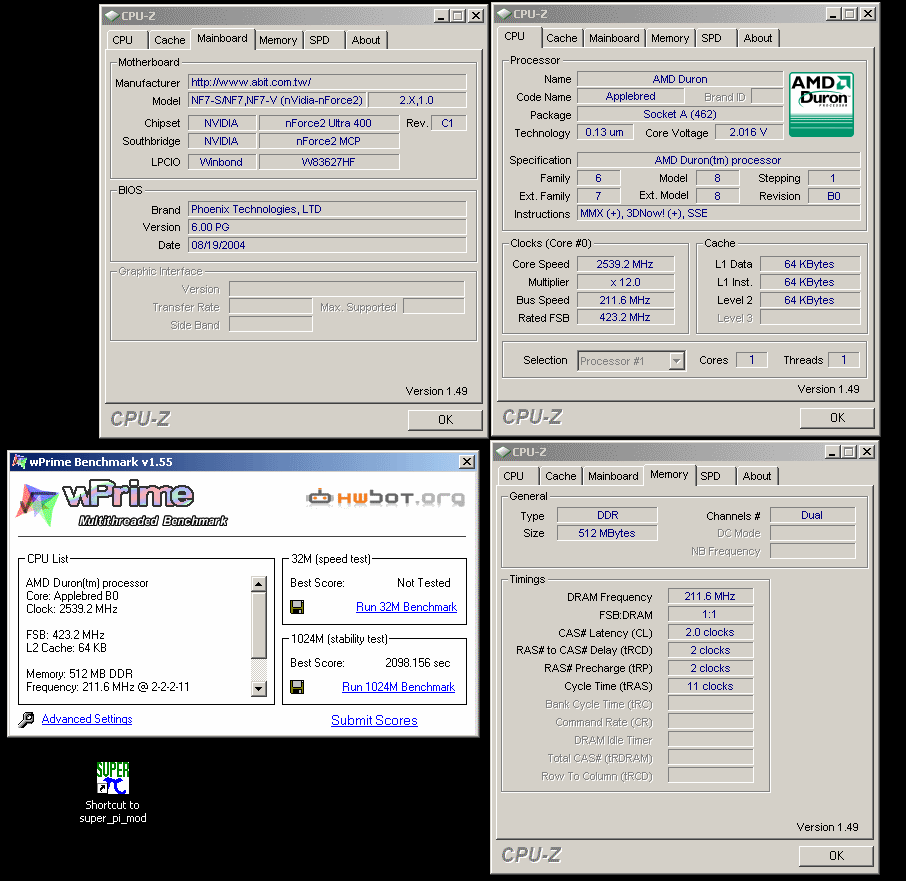This screenshot has height=881, width=906.
Task: Click the BIOS date 08/19/2004 field
Action: [327, 245]
